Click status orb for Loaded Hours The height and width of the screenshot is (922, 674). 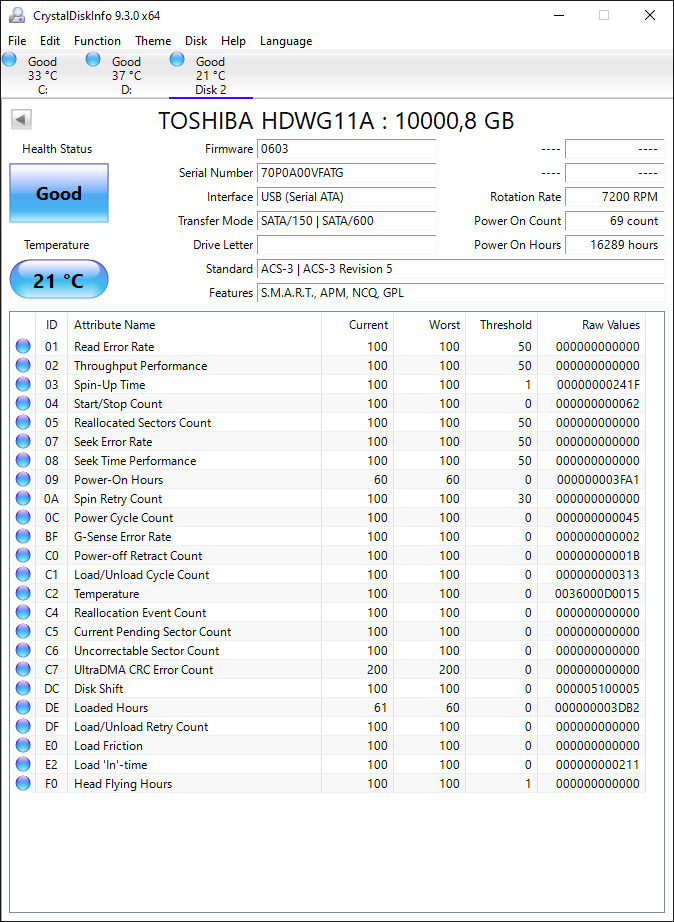23,707
